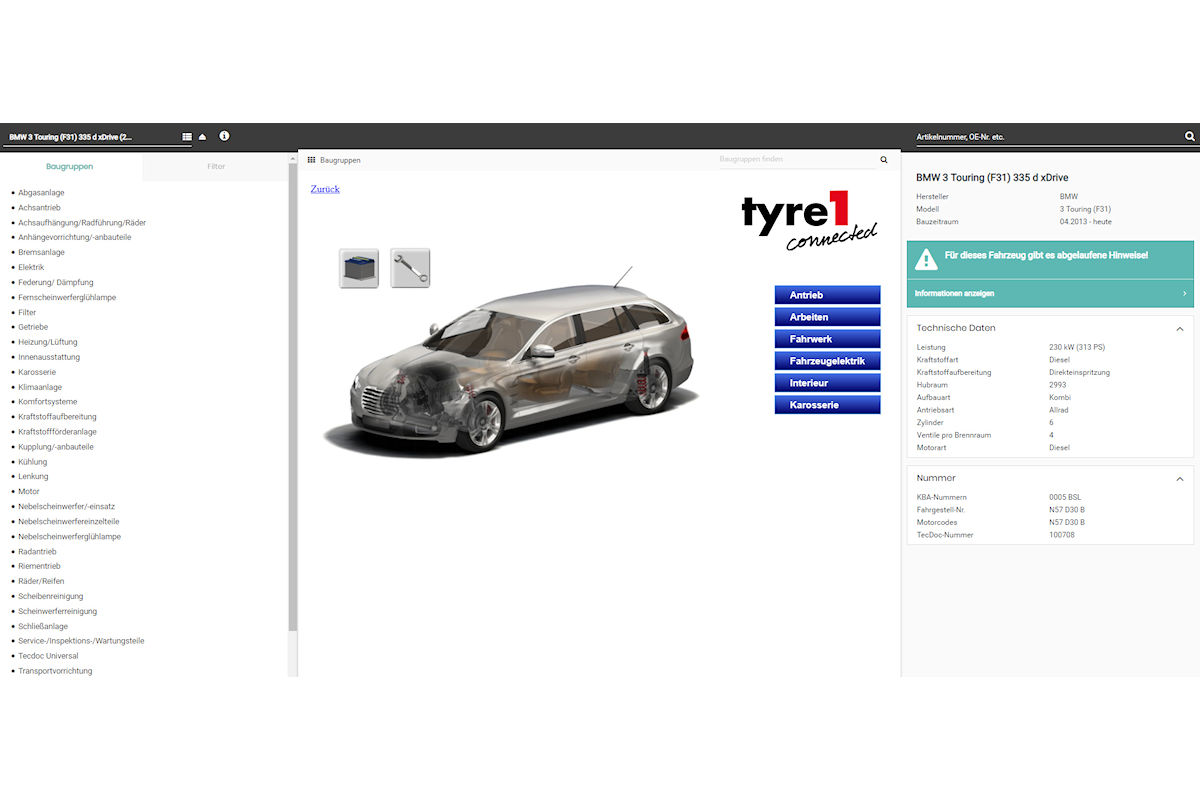The width and height of the screenshot is (1200, 800).
Task: Open Motor in the group list
Action: [x=29, y=492]
